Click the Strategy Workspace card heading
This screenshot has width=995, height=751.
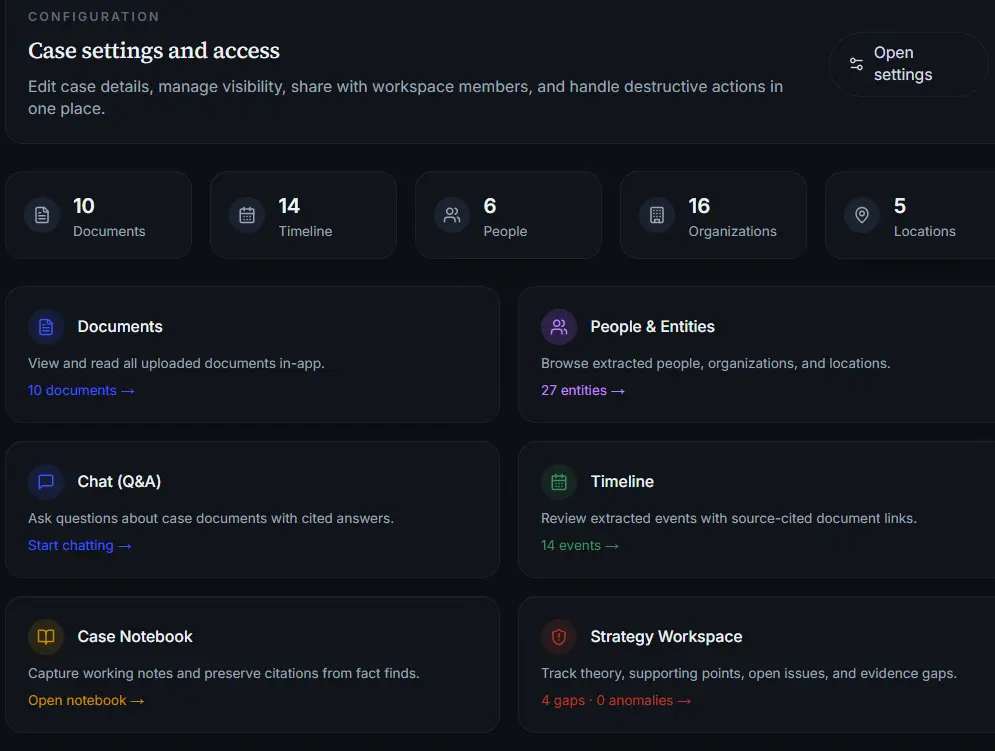(666, 636)
